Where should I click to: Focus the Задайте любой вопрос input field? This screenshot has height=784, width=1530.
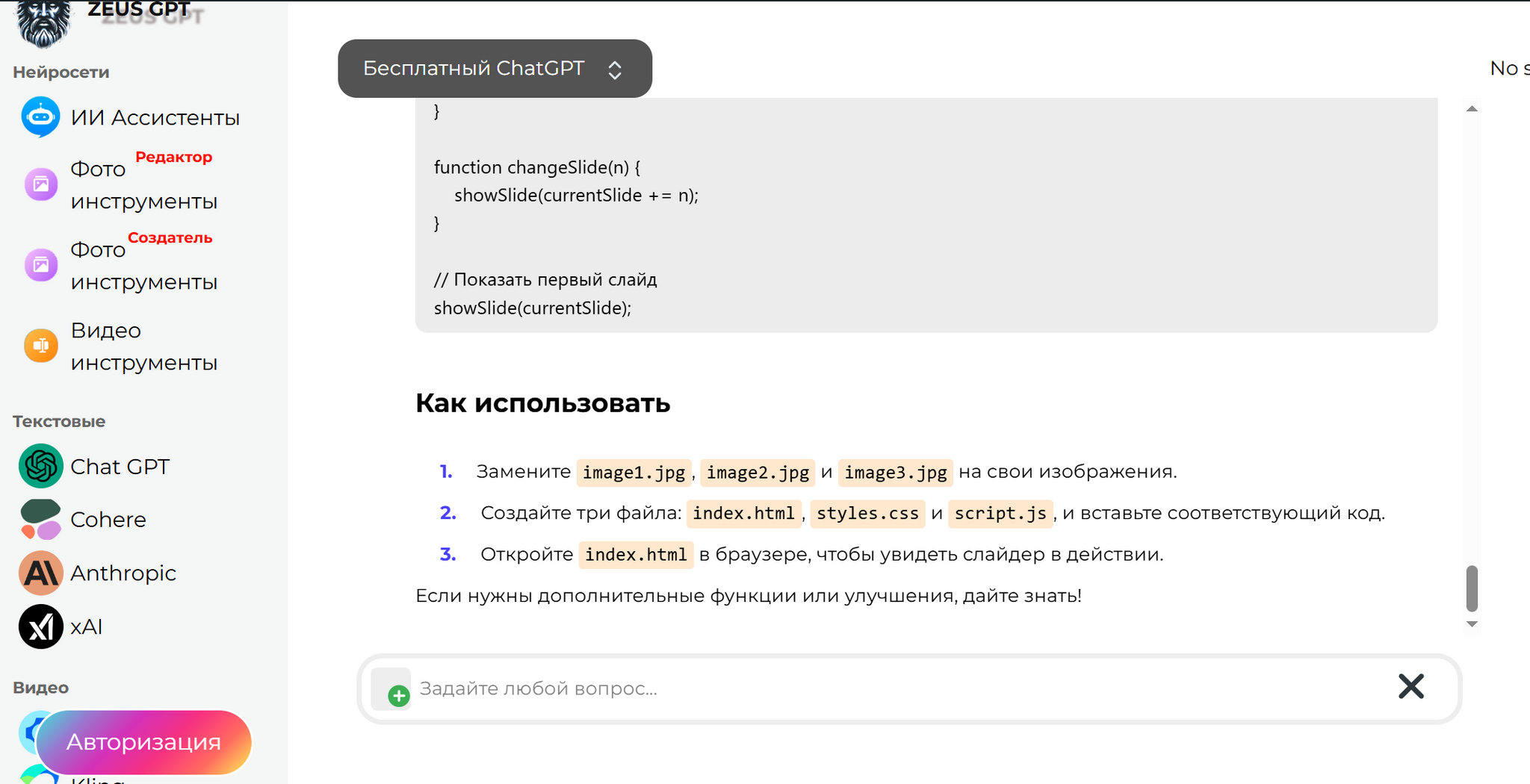pos(896,688)
